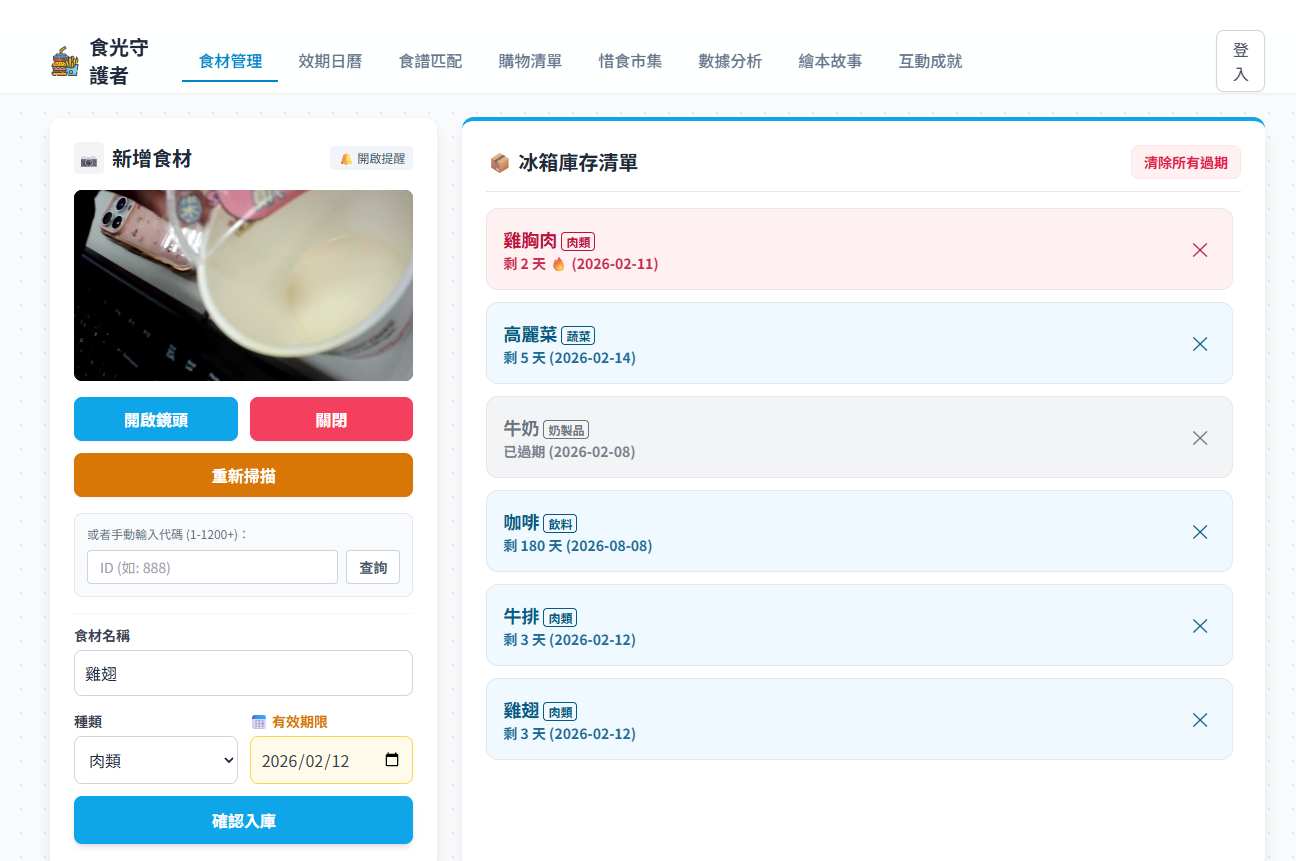Switch to the 效期日曆 tab
This screenshot has width=1296, height=861.
(330, 61)
